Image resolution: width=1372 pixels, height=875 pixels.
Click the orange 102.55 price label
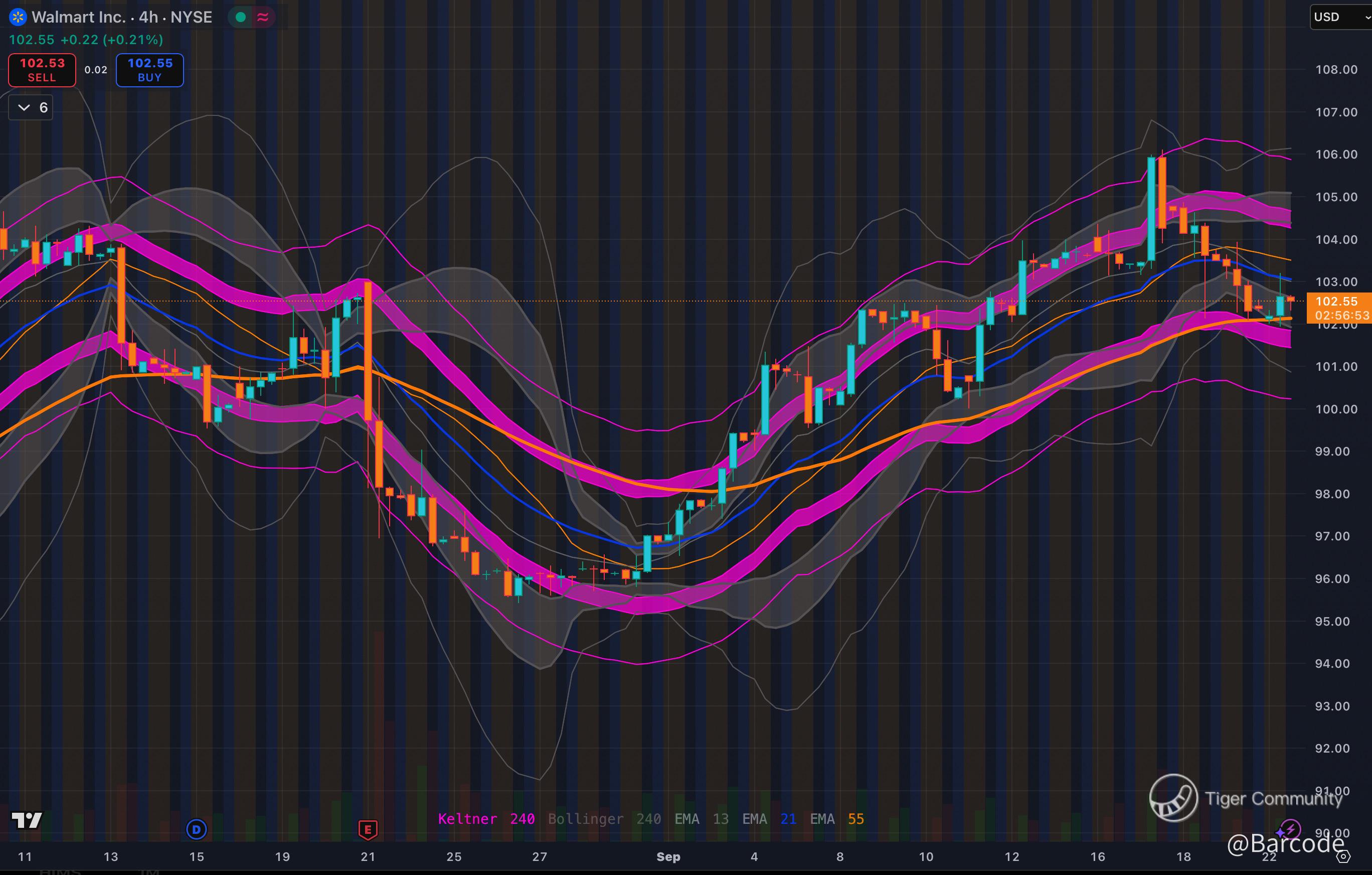coord(1336,302)
